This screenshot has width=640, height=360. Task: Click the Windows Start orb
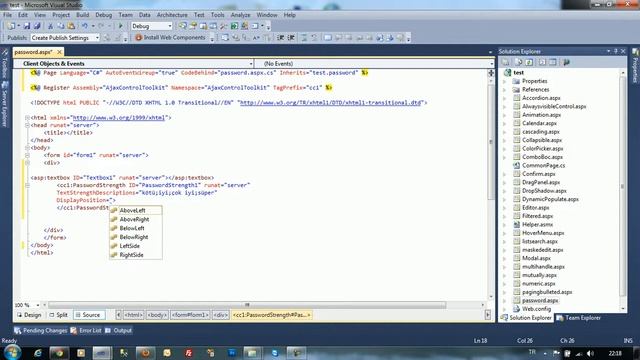(x=12, y=352)
